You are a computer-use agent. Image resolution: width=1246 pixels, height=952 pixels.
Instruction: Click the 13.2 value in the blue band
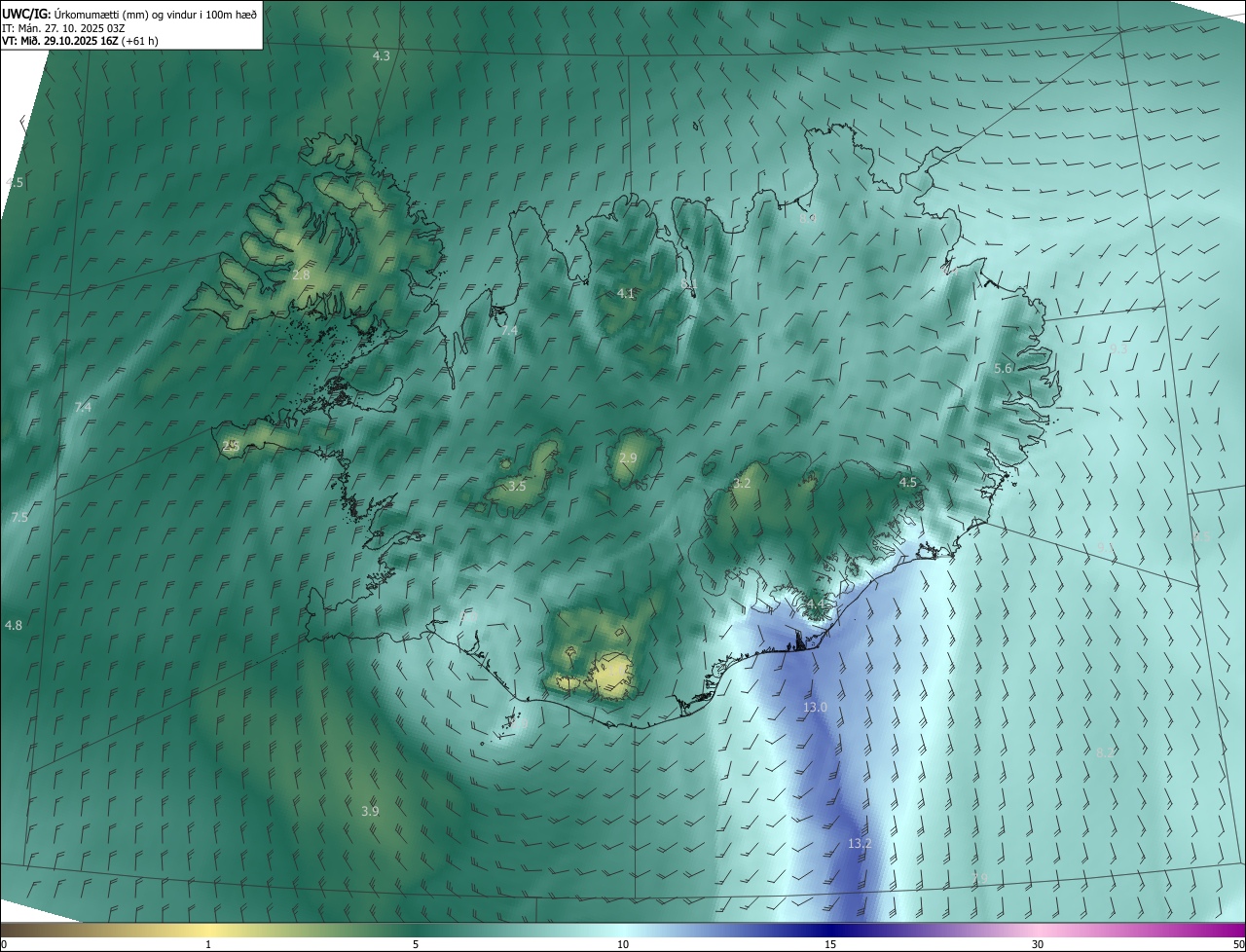[x=860, y=843]
